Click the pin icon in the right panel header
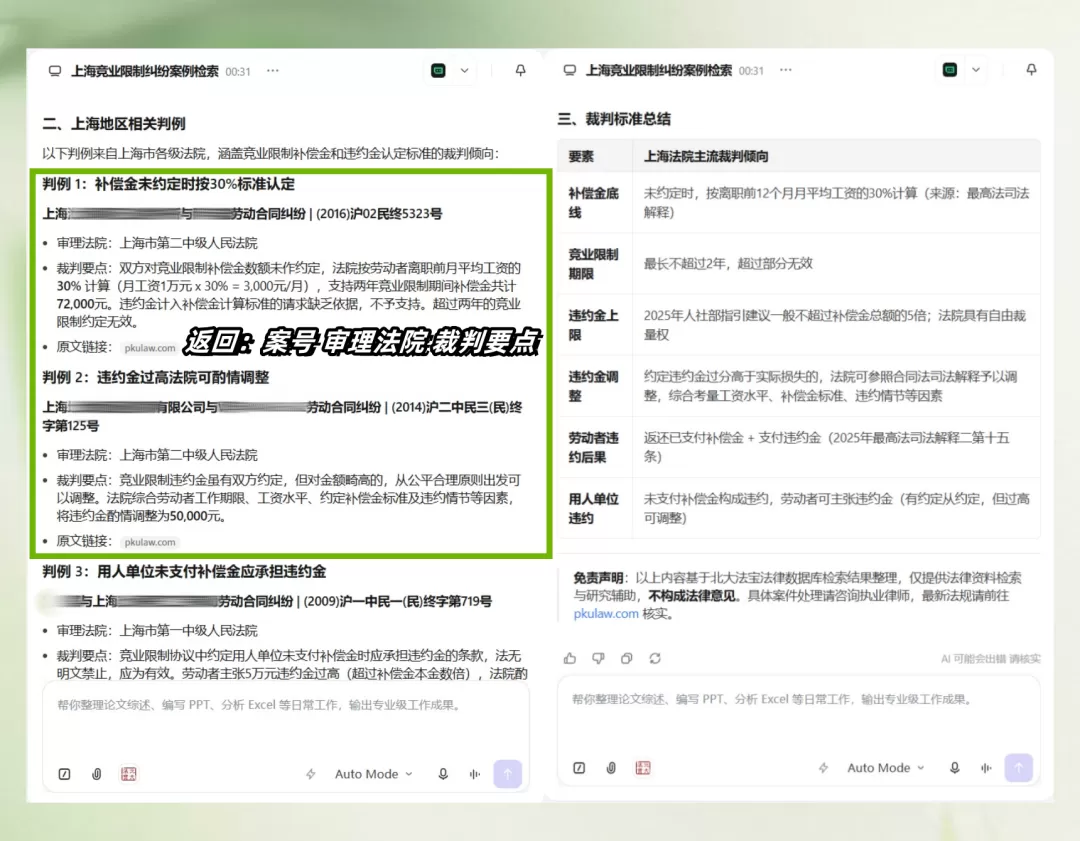This screenshot has width=1080, height=841. (1031, 70)
